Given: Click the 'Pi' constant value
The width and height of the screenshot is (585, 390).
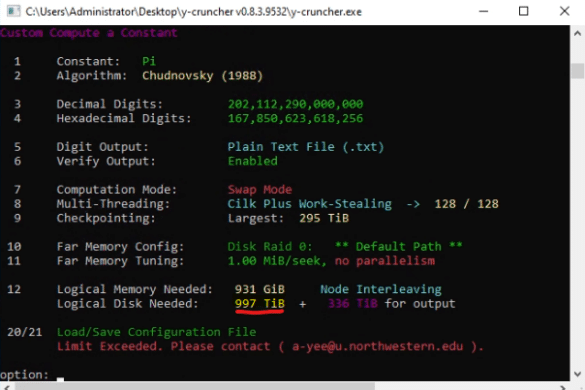Looking at the screenshot, I should [149, 61].
